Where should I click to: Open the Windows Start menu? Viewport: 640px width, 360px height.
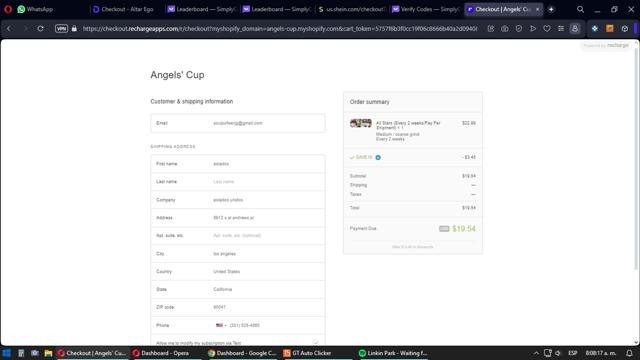click(x=7, y=353)
